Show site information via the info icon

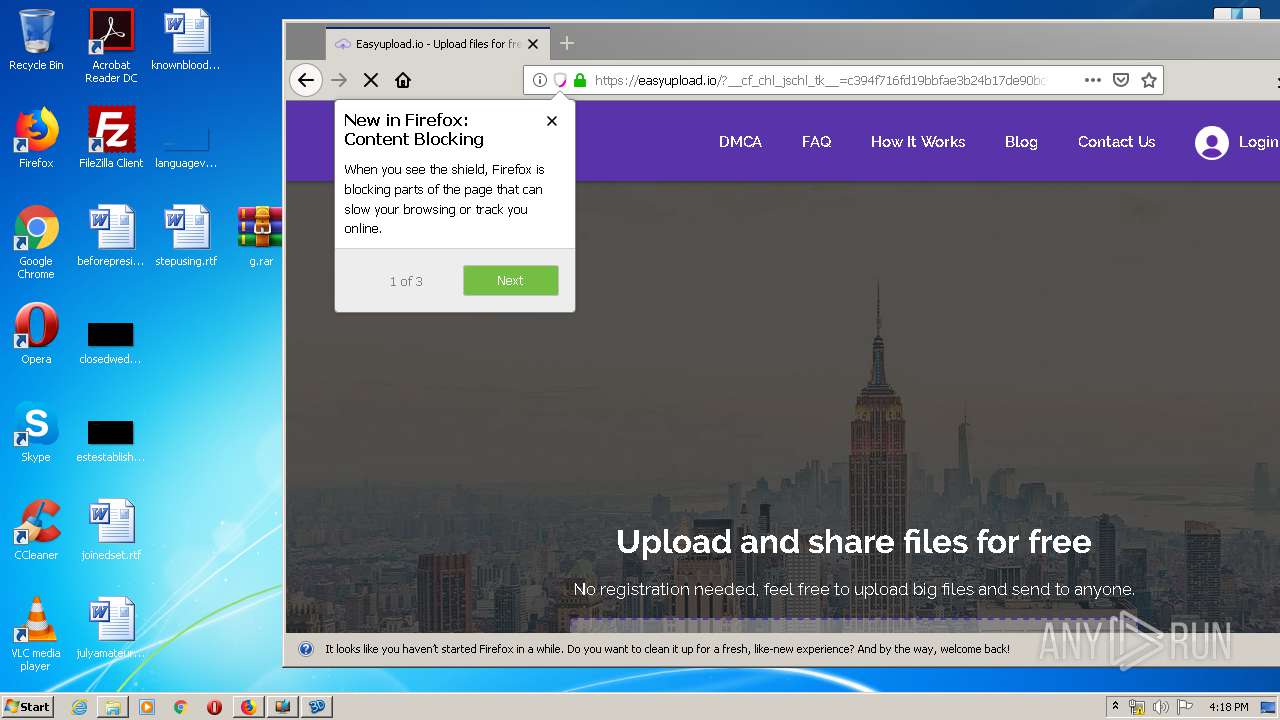pyautogui.click(x=539, y=80)
